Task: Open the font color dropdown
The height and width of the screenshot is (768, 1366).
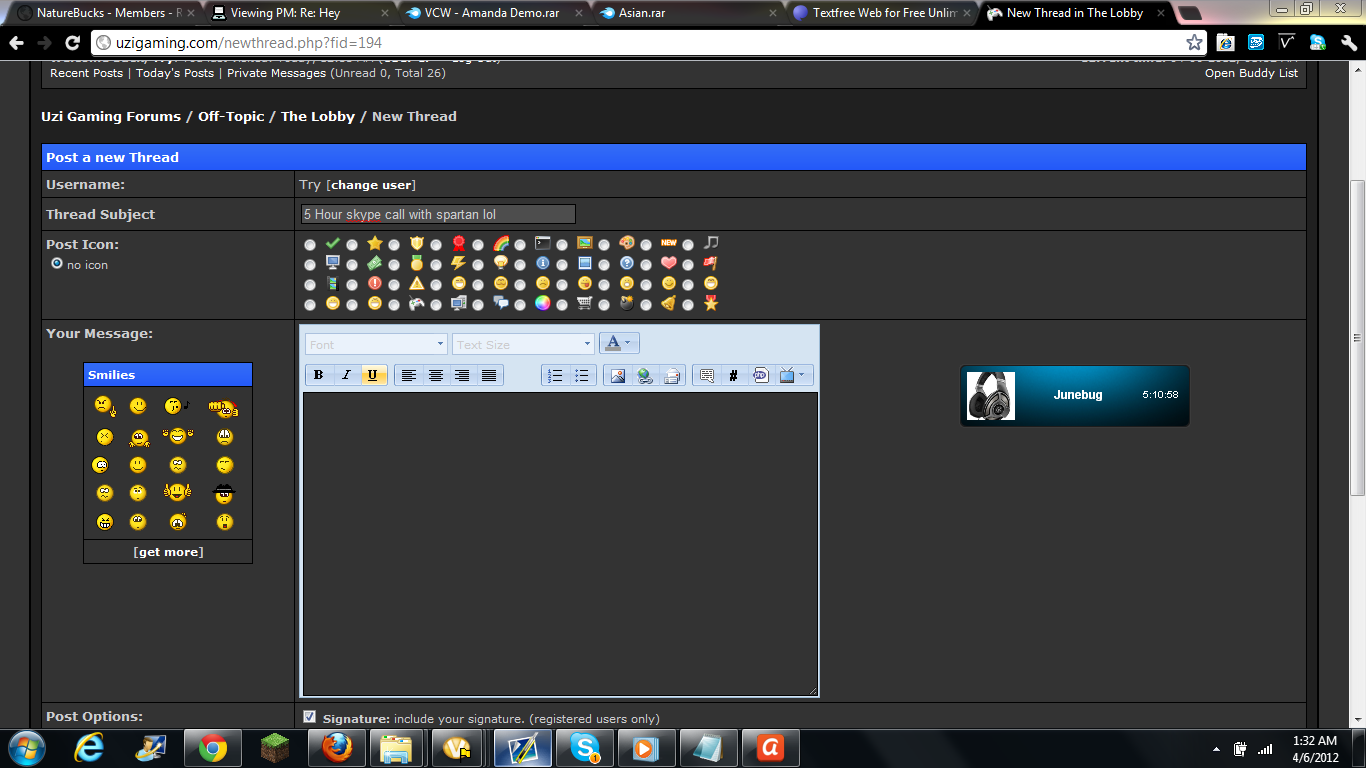Action: [619, 343]
